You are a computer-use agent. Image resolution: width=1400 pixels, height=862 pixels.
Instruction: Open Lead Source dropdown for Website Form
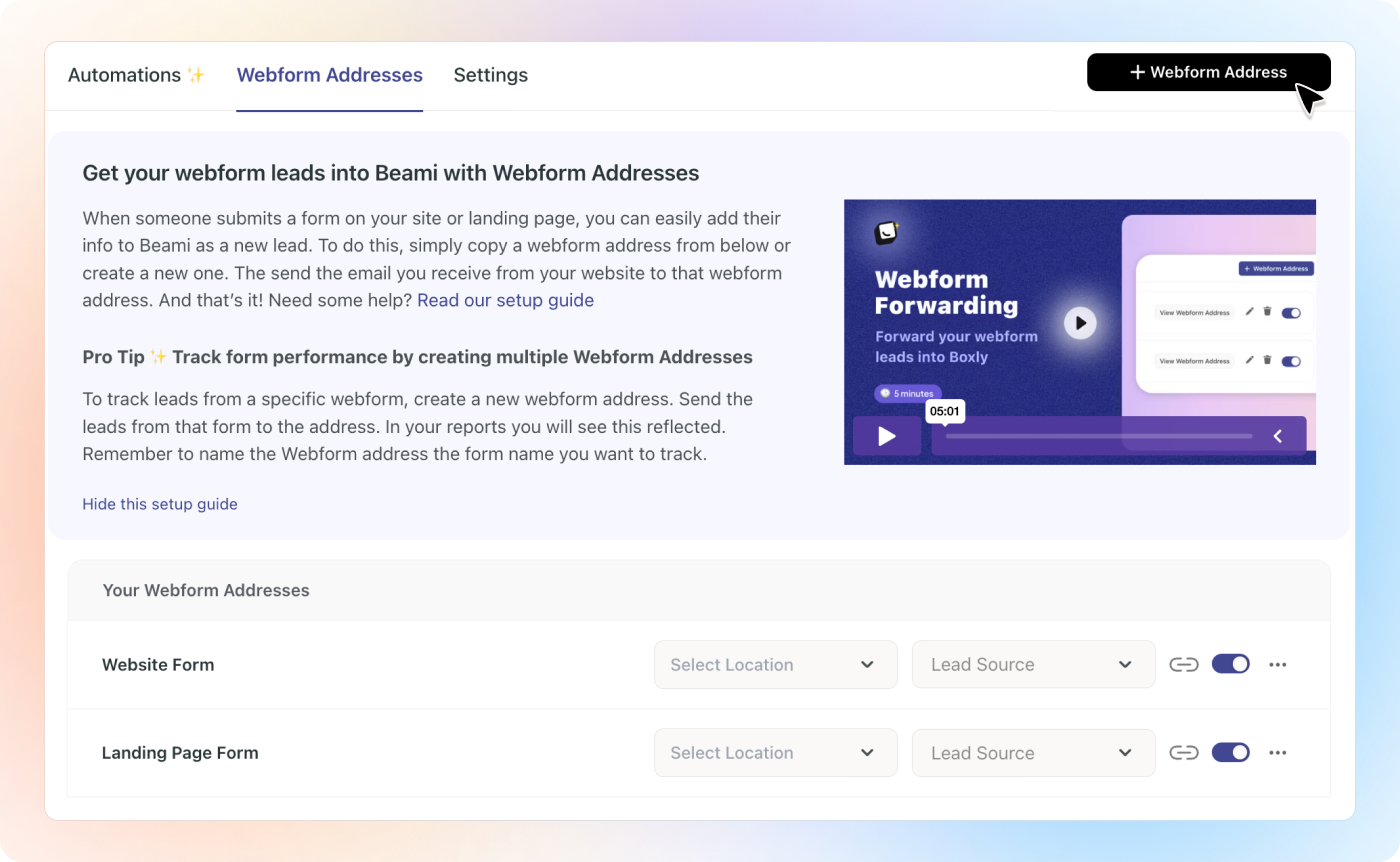(1034, 665)
